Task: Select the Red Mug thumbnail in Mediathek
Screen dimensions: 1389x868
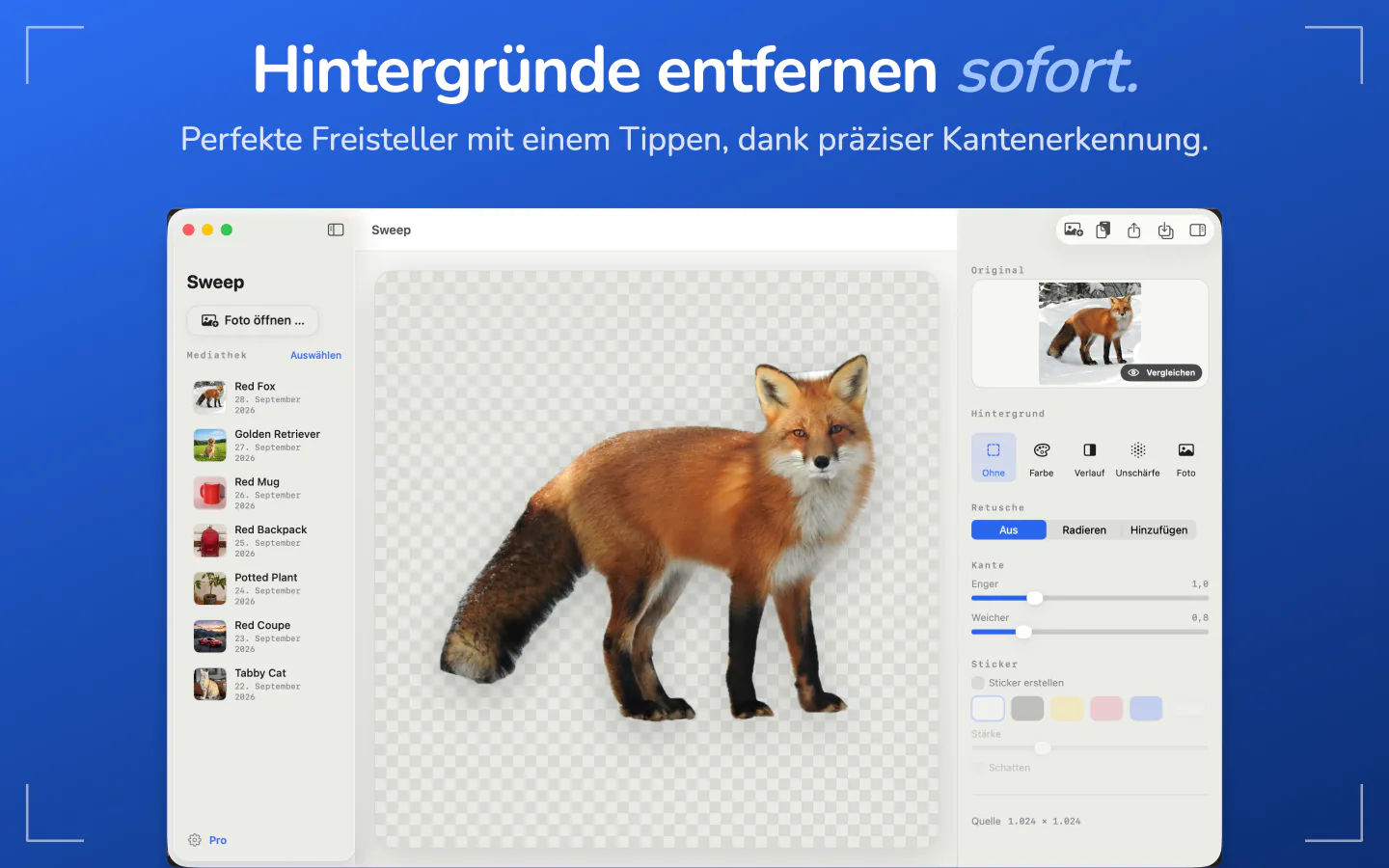Action: [x=210, y=493]
